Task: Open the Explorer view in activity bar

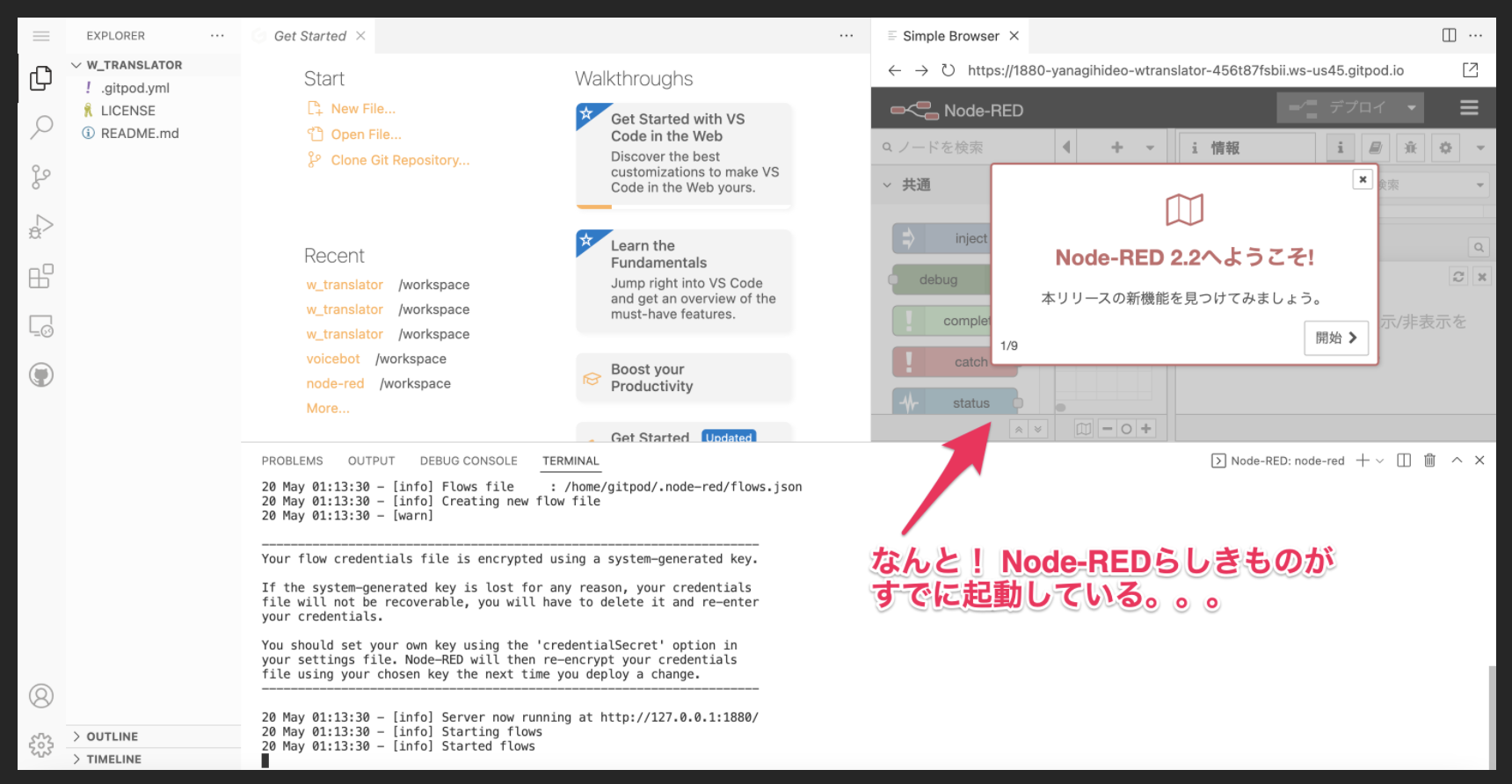Action: tap(40, 78)
